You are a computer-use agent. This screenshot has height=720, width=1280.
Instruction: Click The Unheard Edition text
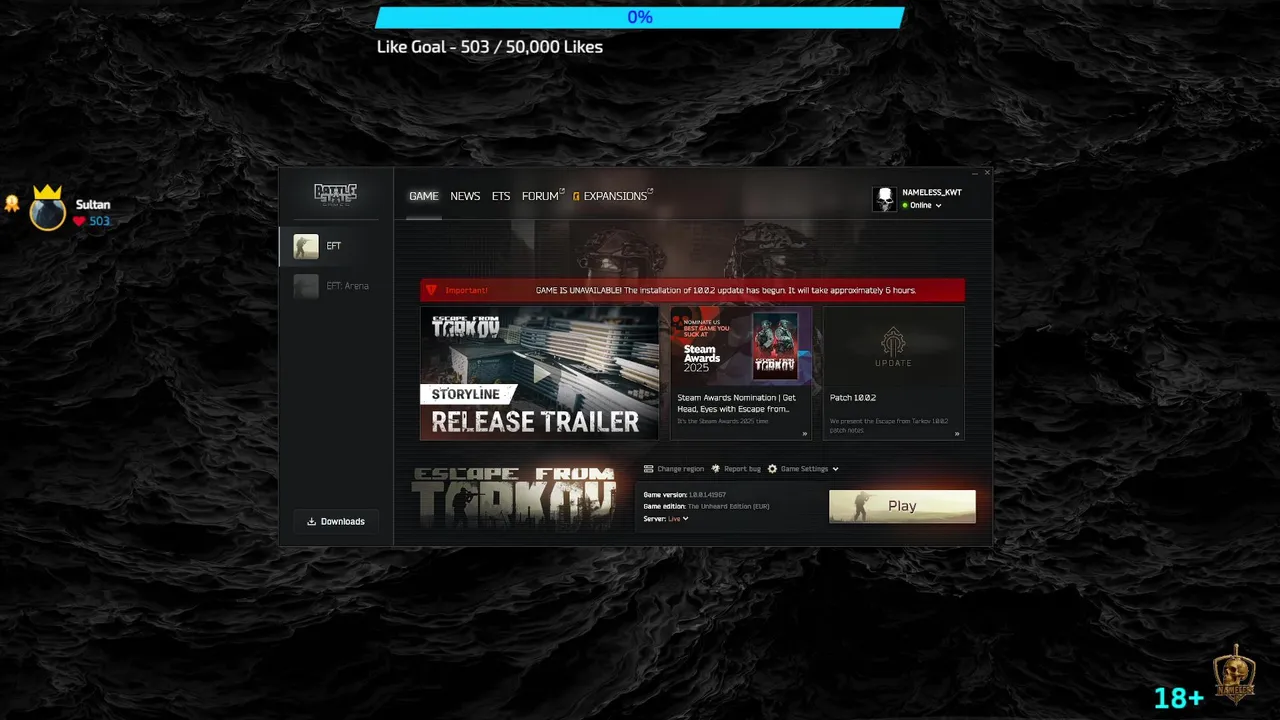click(x=728, y=507)
